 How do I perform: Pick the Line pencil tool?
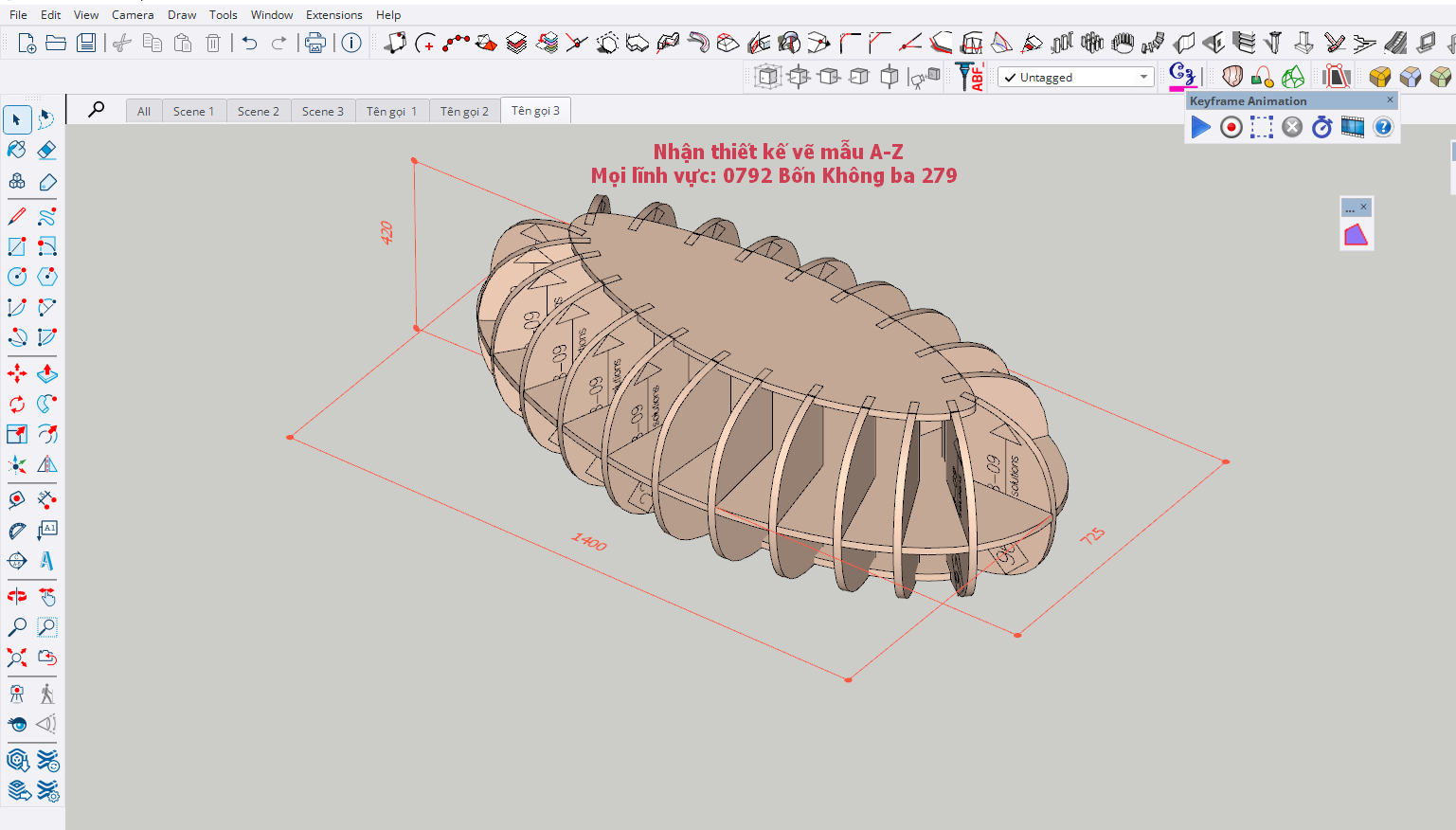(17, 216)
